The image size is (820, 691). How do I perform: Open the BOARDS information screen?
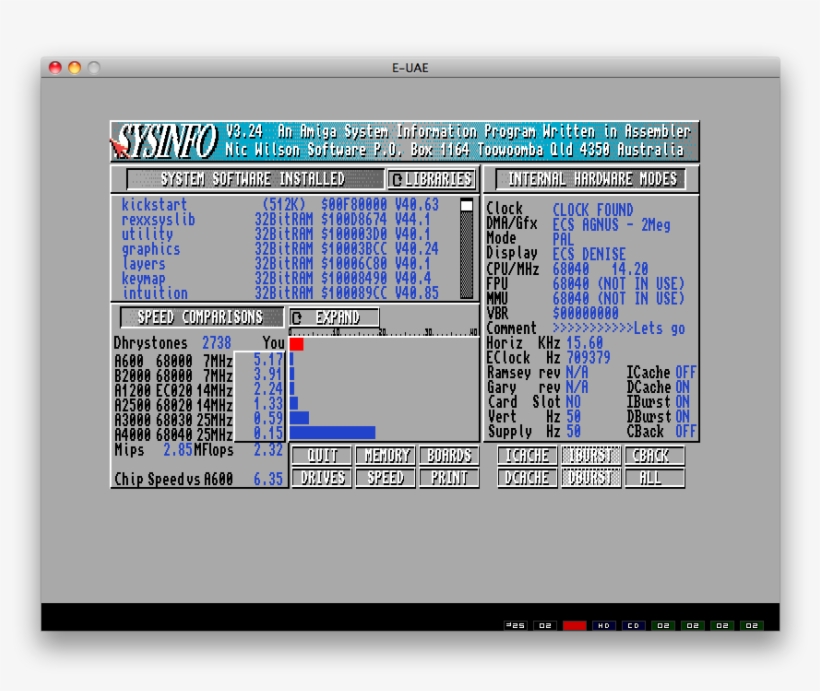[449, 456]
